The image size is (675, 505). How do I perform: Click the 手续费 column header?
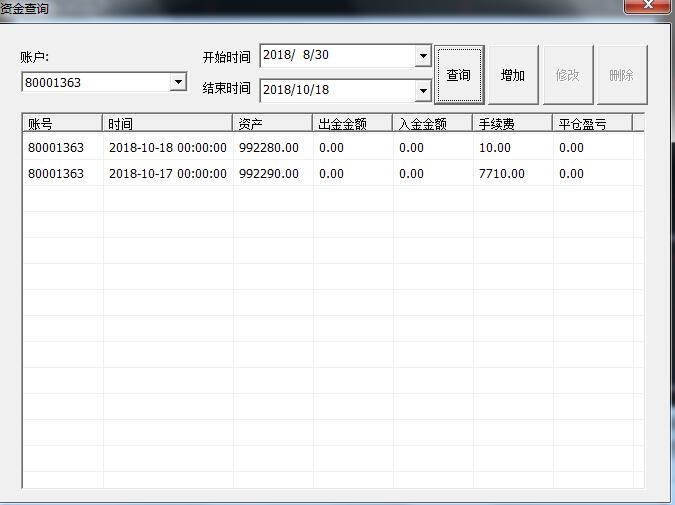[x=512, y=124]
